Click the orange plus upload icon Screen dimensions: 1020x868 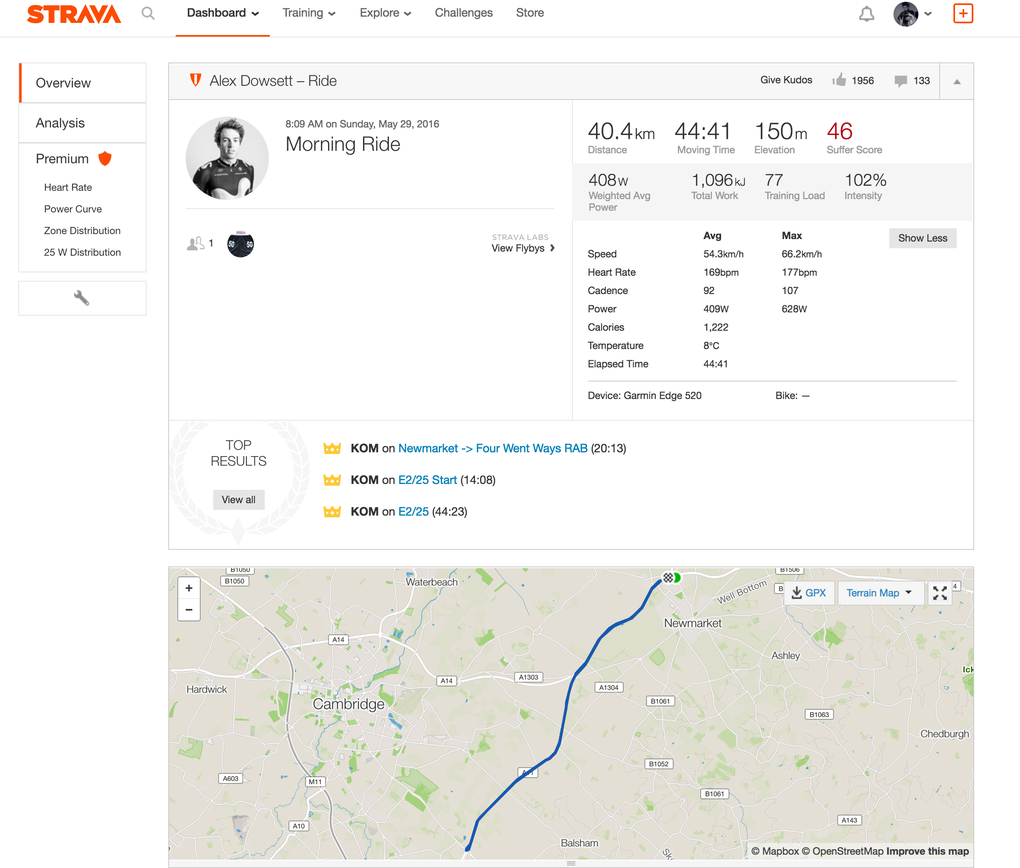coord(962,14)
